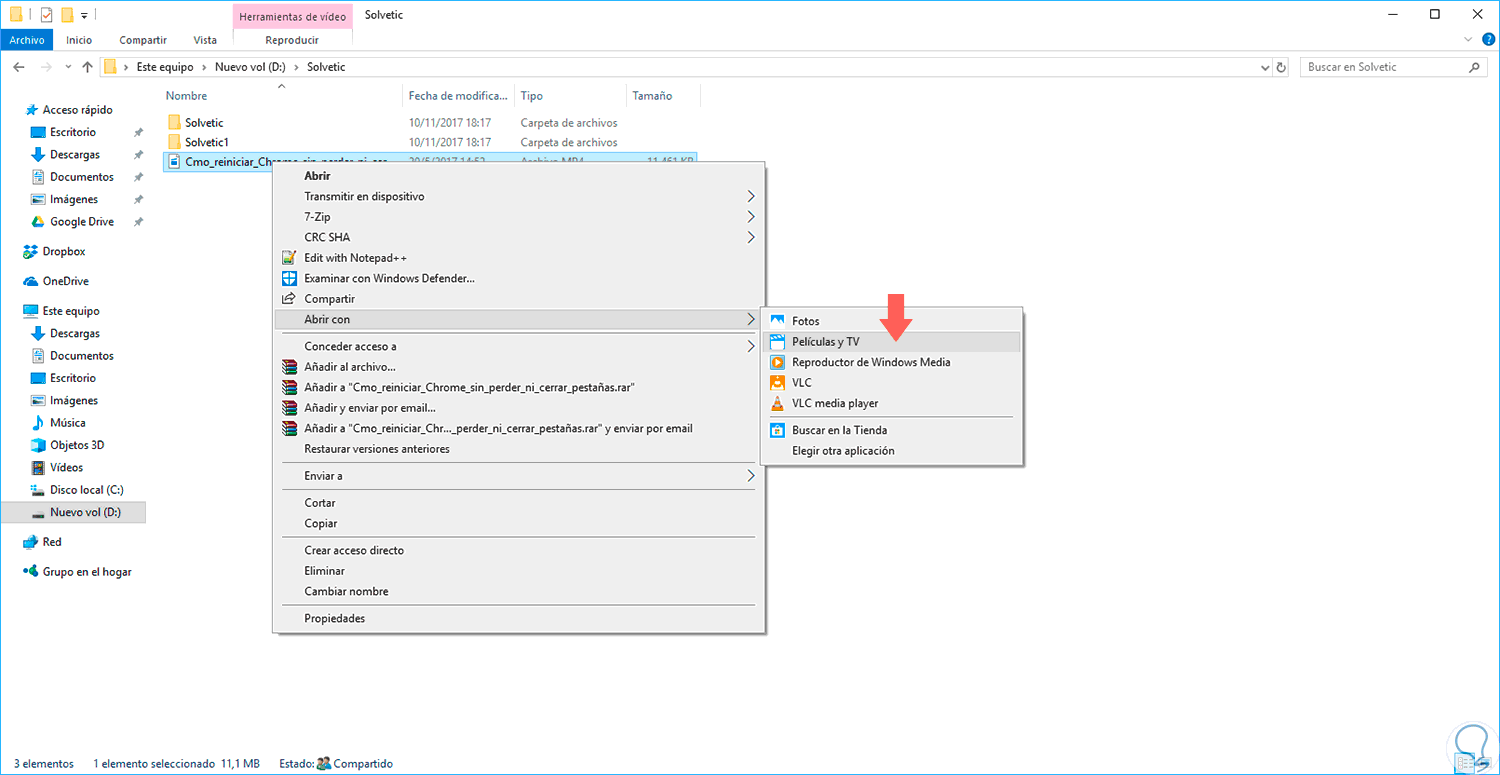Select Fotos app icon in submenu
Screen dimensions: 1500x775
(777, 321)
